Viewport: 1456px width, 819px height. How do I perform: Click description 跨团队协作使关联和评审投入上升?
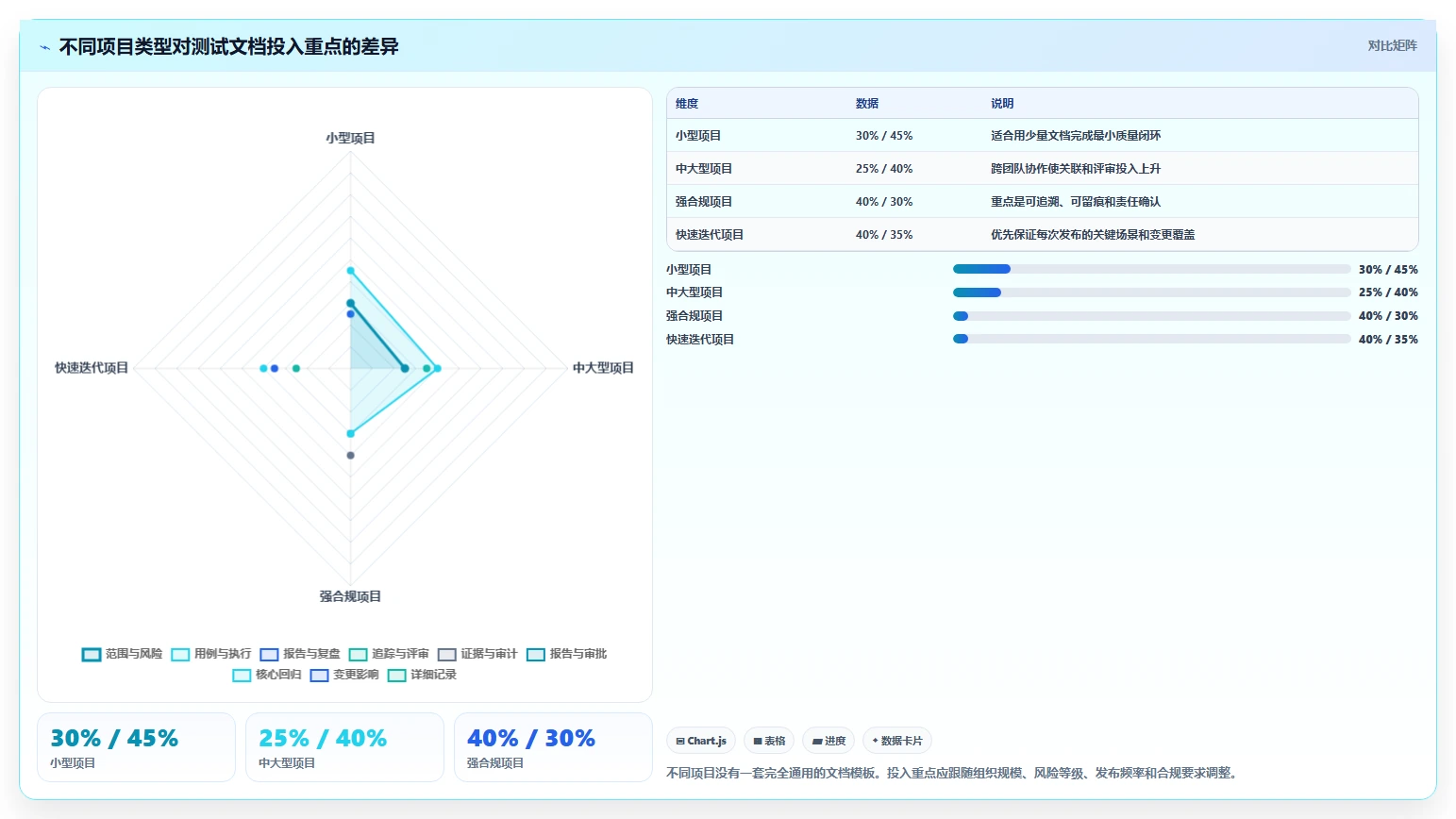pos(1076,169)
